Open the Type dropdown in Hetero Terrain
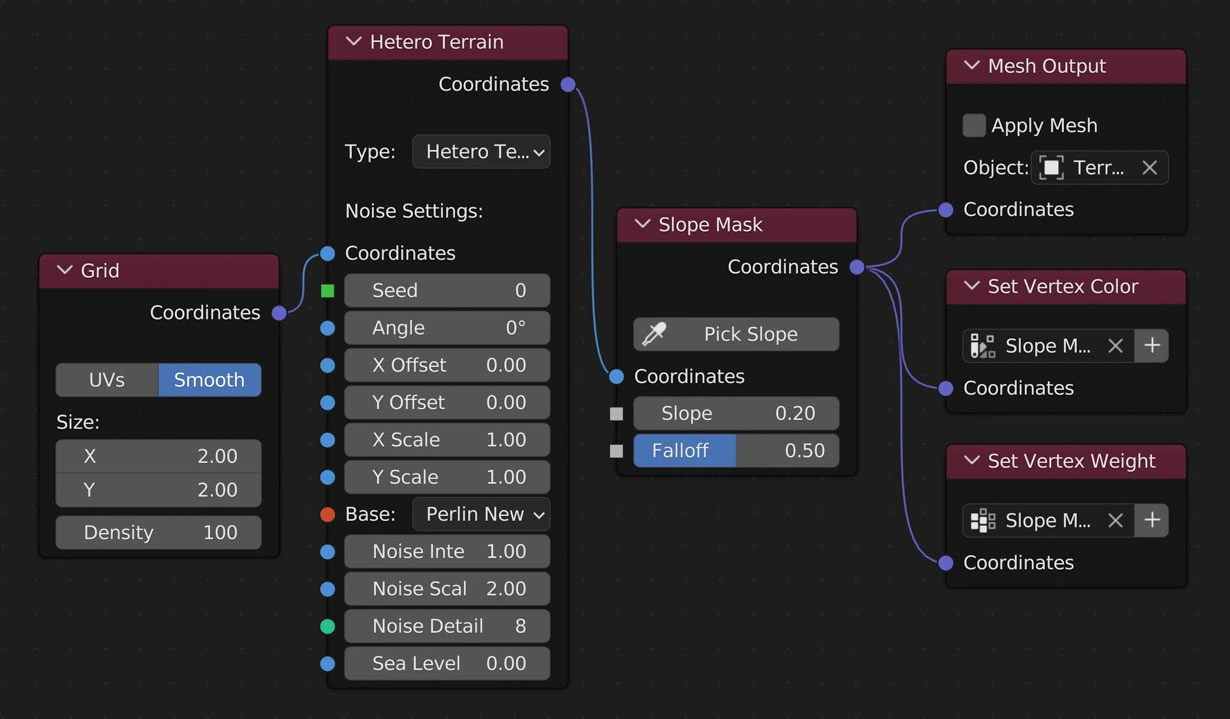1230x719 pixels. tap(481, 152)
